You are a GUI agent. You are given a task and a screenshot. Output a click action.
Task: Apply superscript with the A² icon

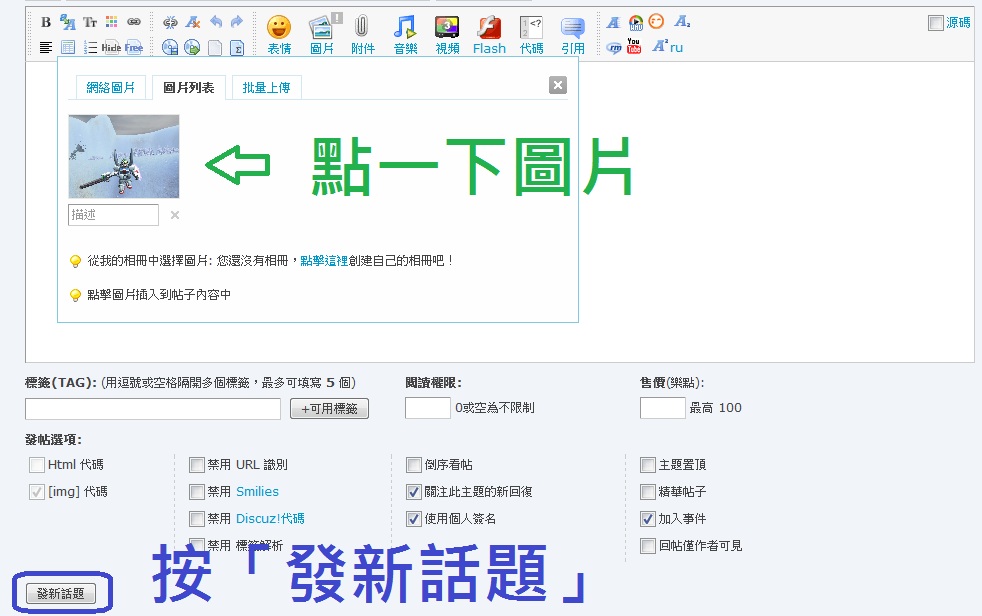pyautogui.click(x=660, y=46)
